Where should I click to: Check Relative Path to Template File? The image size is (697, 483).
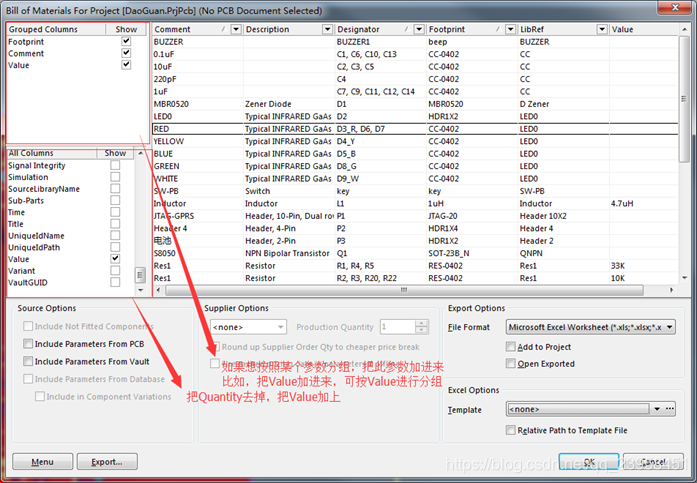coord(511,430)
